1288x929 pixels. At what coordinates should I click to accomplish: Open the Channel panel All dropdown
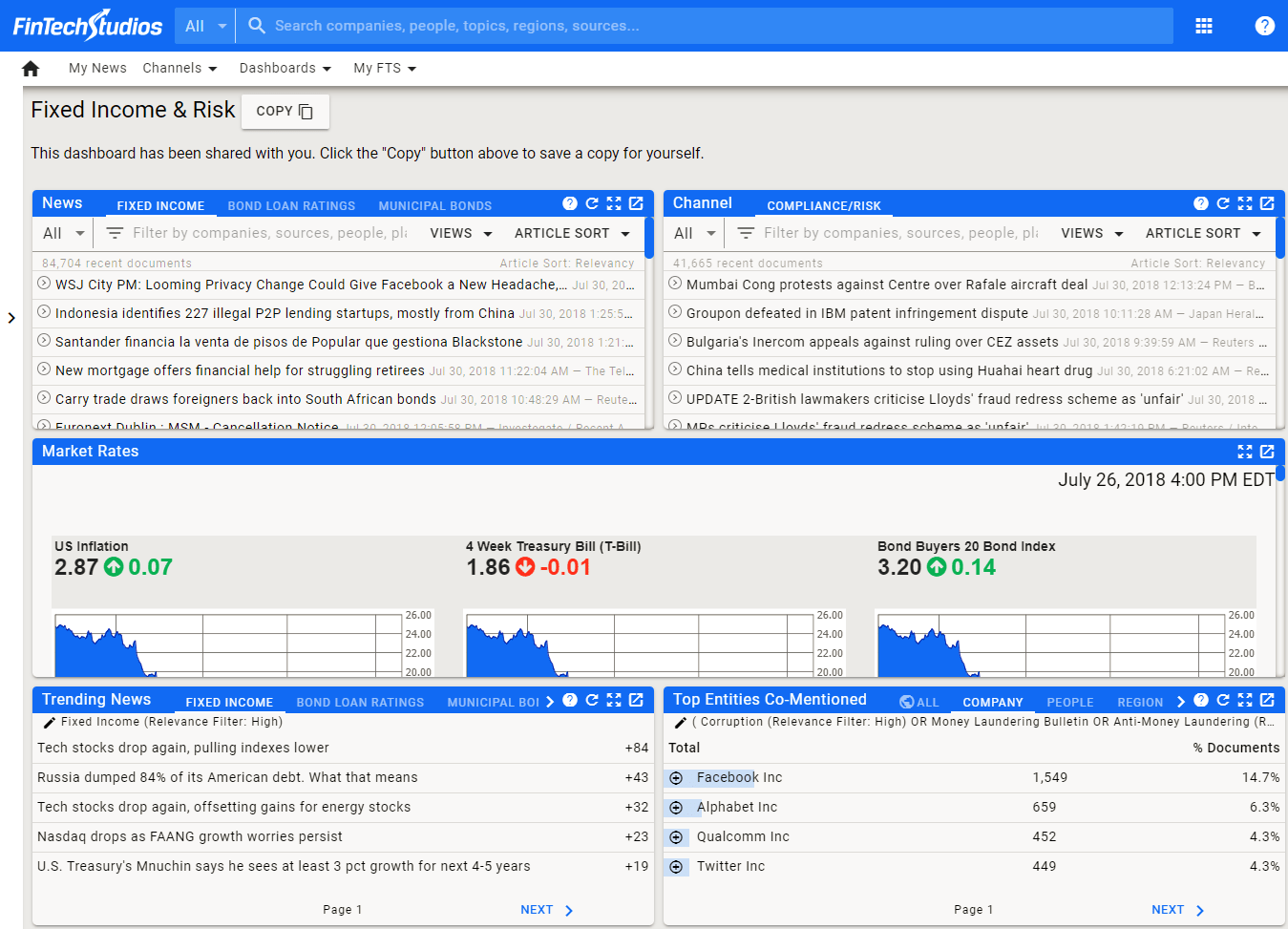pos(695,233)
